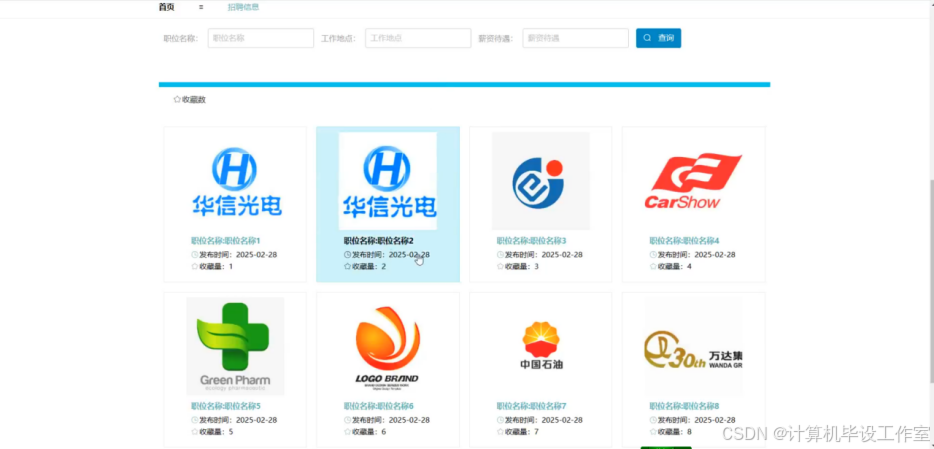The image size is (934, 449).
Task: Click the magnifier icon in 查询 button
Action: tap(647, 38)
